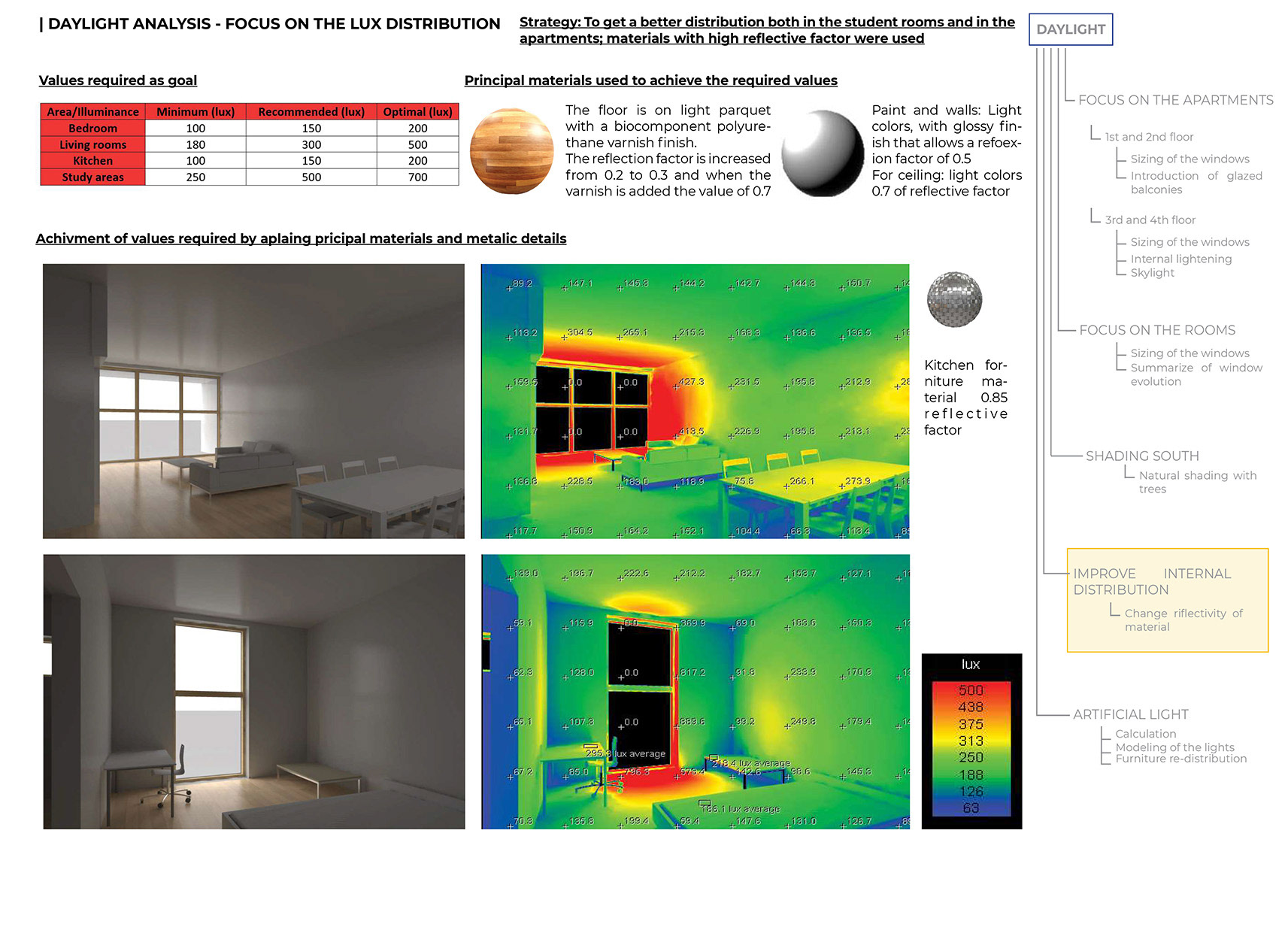The width and height of the screenshot is (1288, 927).
Task: Click the Recommended (lux) column header
Action: (311, 112)
